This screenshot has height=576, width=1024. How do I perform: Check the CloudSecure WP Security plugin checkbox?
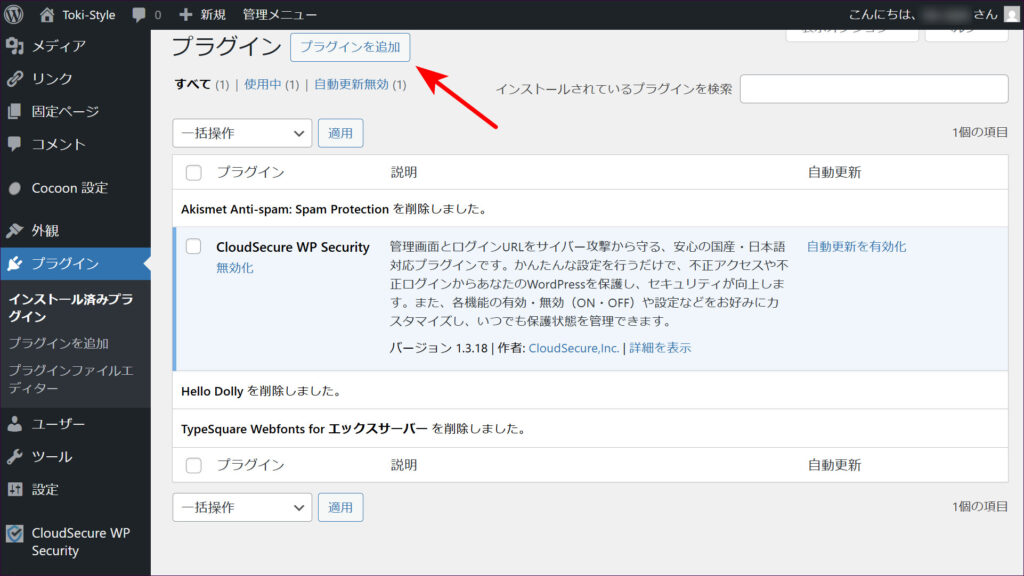click(194, 247)
